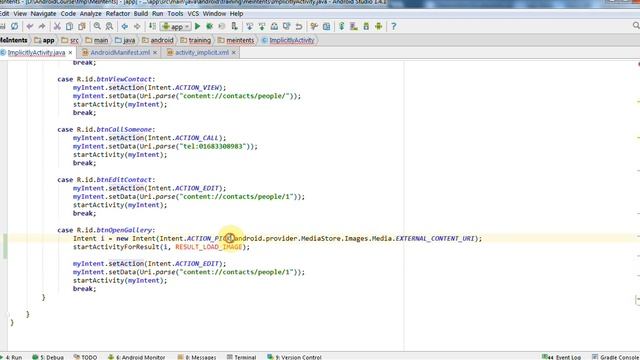The width and height of the screenshot is (640, 360).
Task: Open the Refactor menu
Action: pyautogui.click(x=118, y=13)
